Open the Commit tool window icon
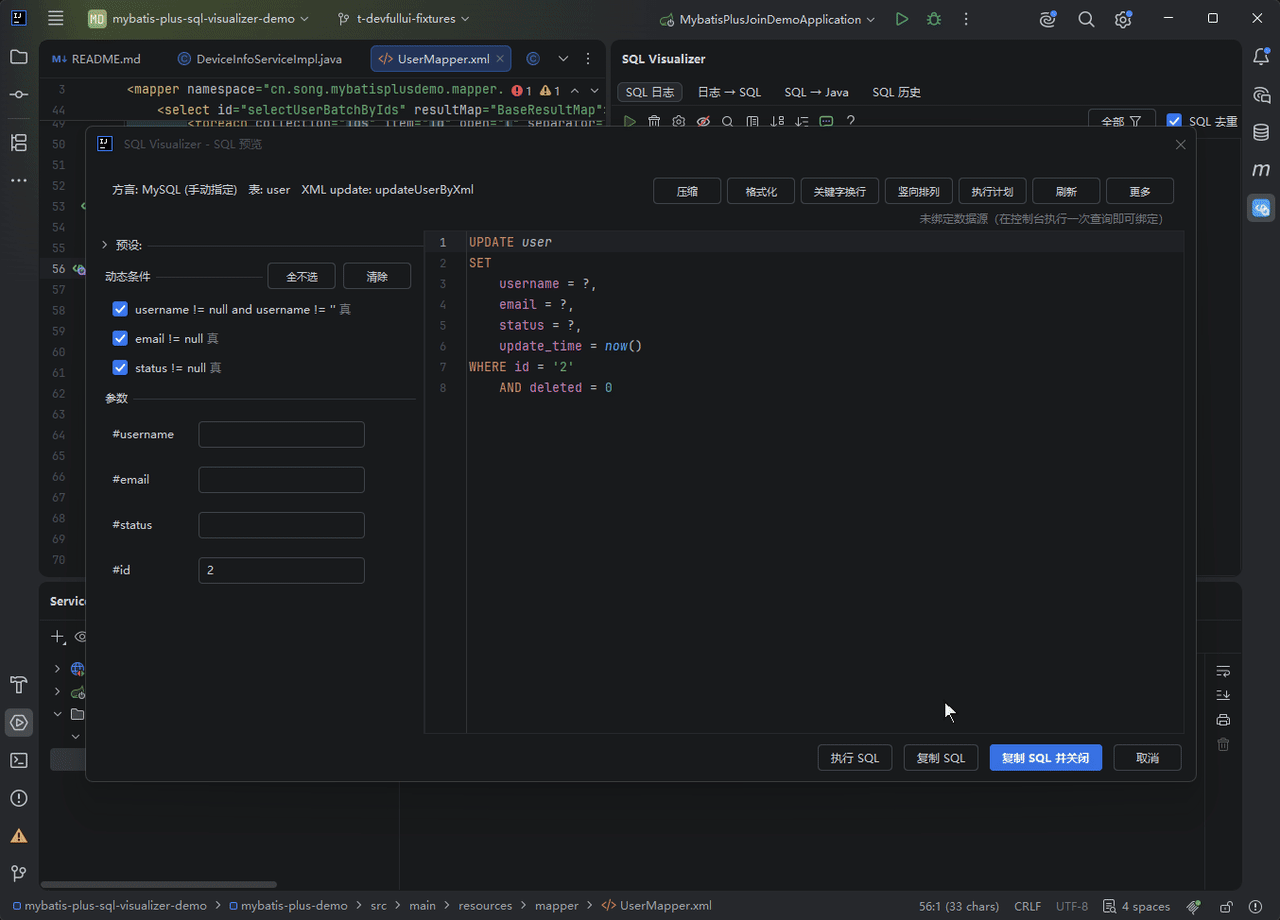 19,94
